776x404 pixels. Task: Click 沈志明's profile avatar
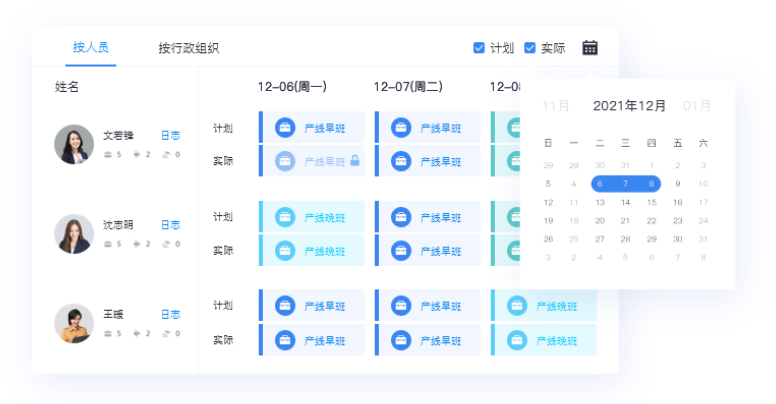tap(74, 234)
